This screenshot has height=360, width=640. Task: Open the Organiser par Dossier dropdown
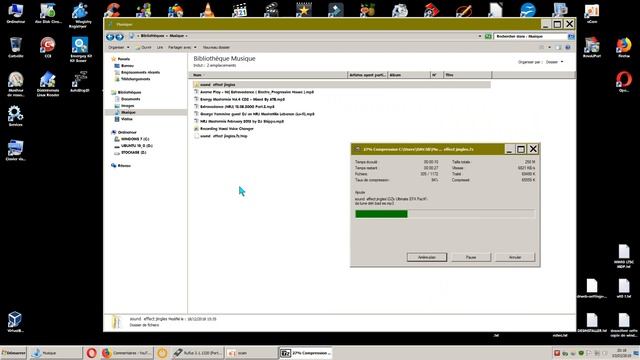point(554,62)
